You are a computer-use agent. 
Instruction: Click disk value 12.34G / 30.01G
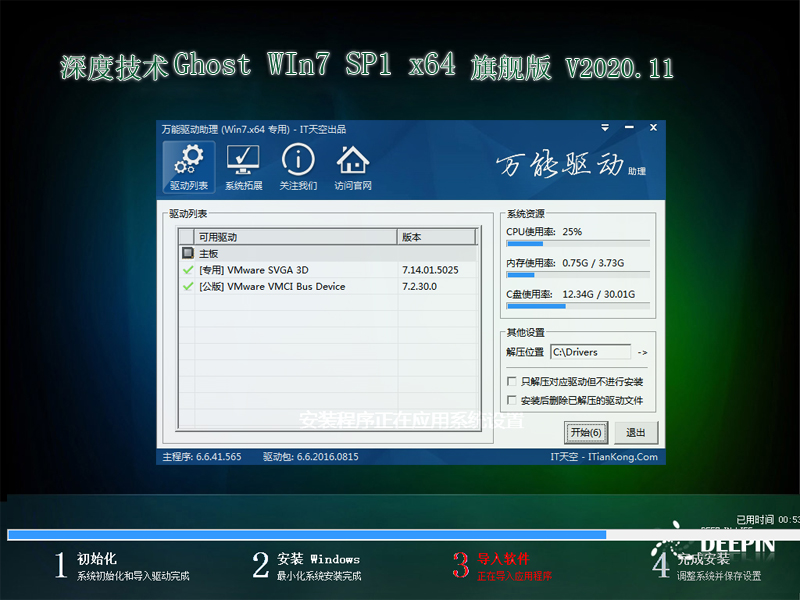598,294
